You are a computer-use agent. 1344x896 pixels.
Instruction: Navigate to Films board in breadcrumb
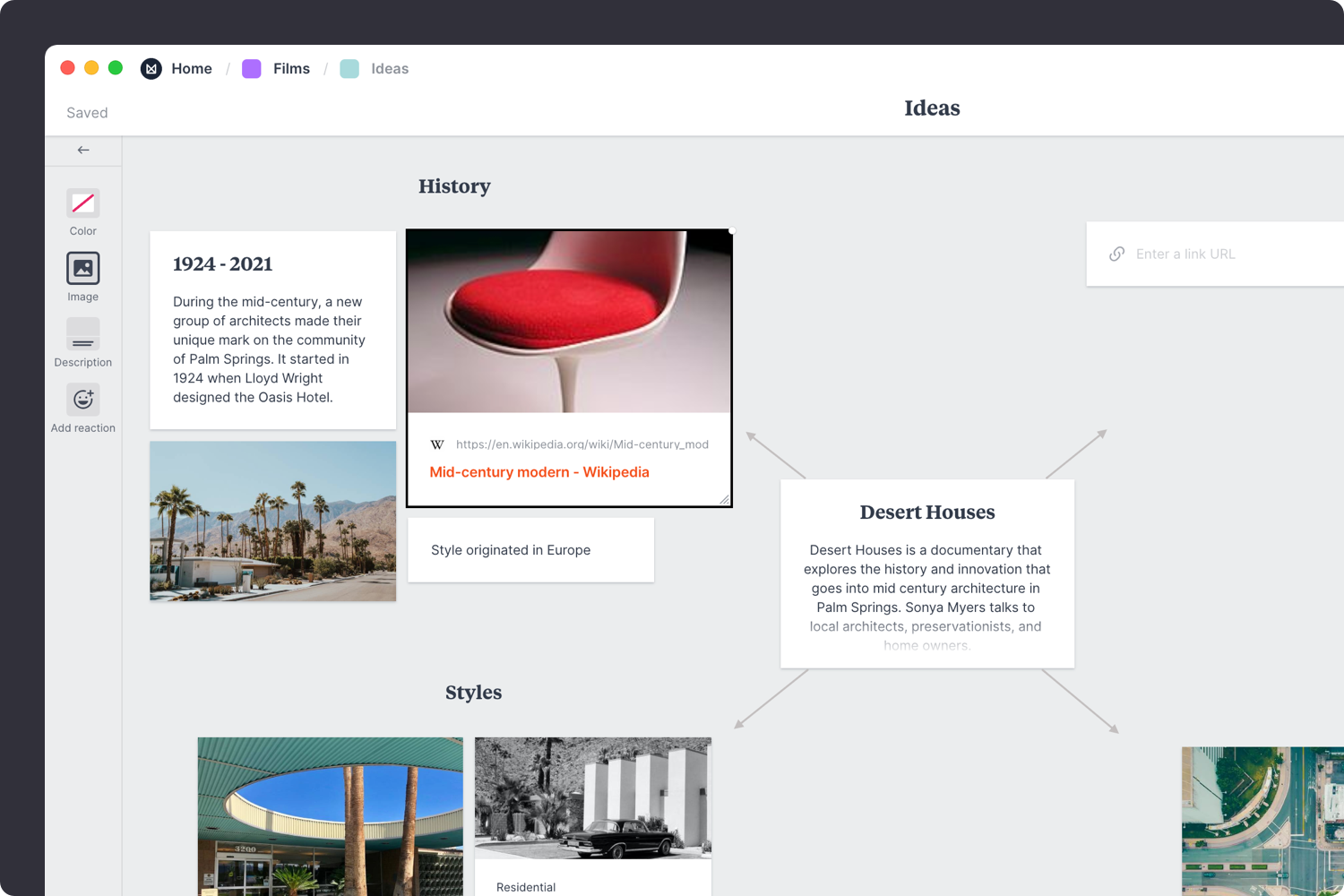coord(291,69)
